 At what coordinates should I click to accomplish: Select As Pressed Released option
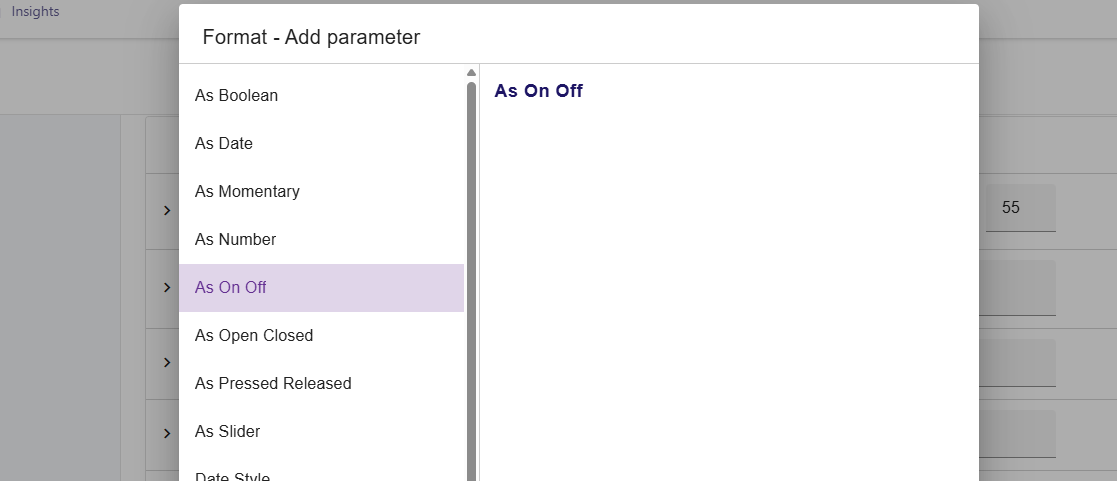click(x=273, y=384)
